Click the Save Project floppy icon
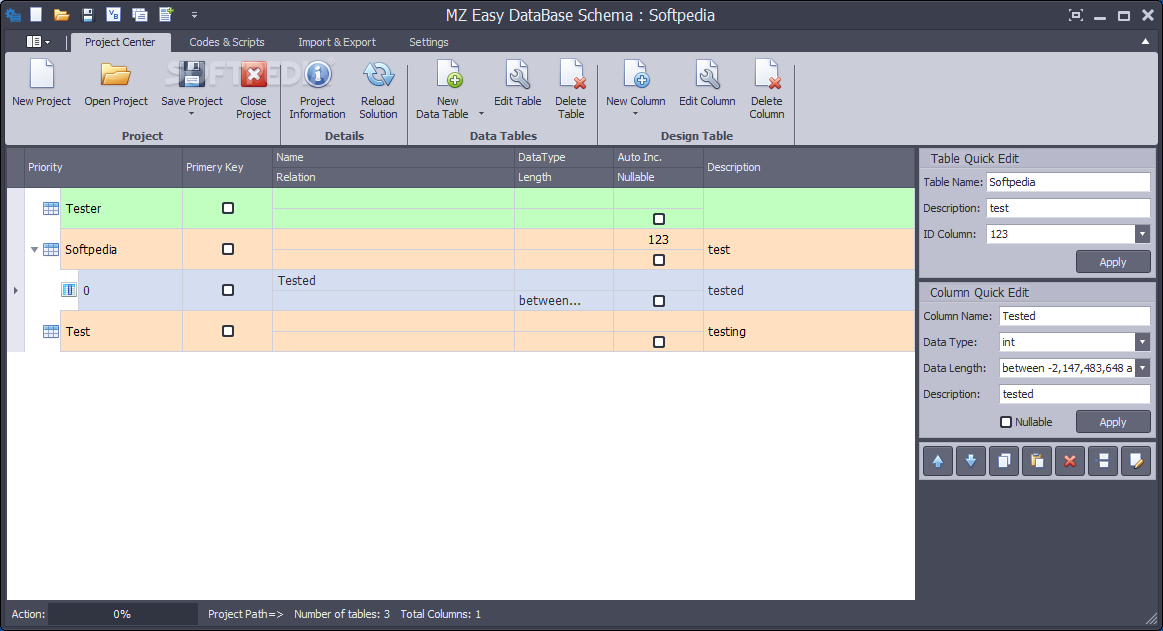Screen dimensions: 1163x631 (191, 76)
